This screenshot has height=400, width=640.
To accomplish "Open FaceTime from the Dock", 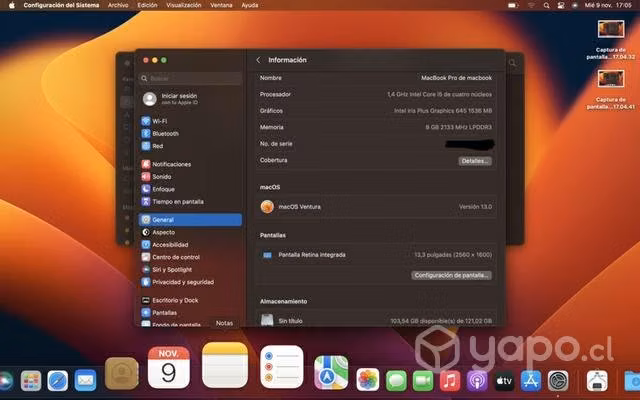I will 423,381.
